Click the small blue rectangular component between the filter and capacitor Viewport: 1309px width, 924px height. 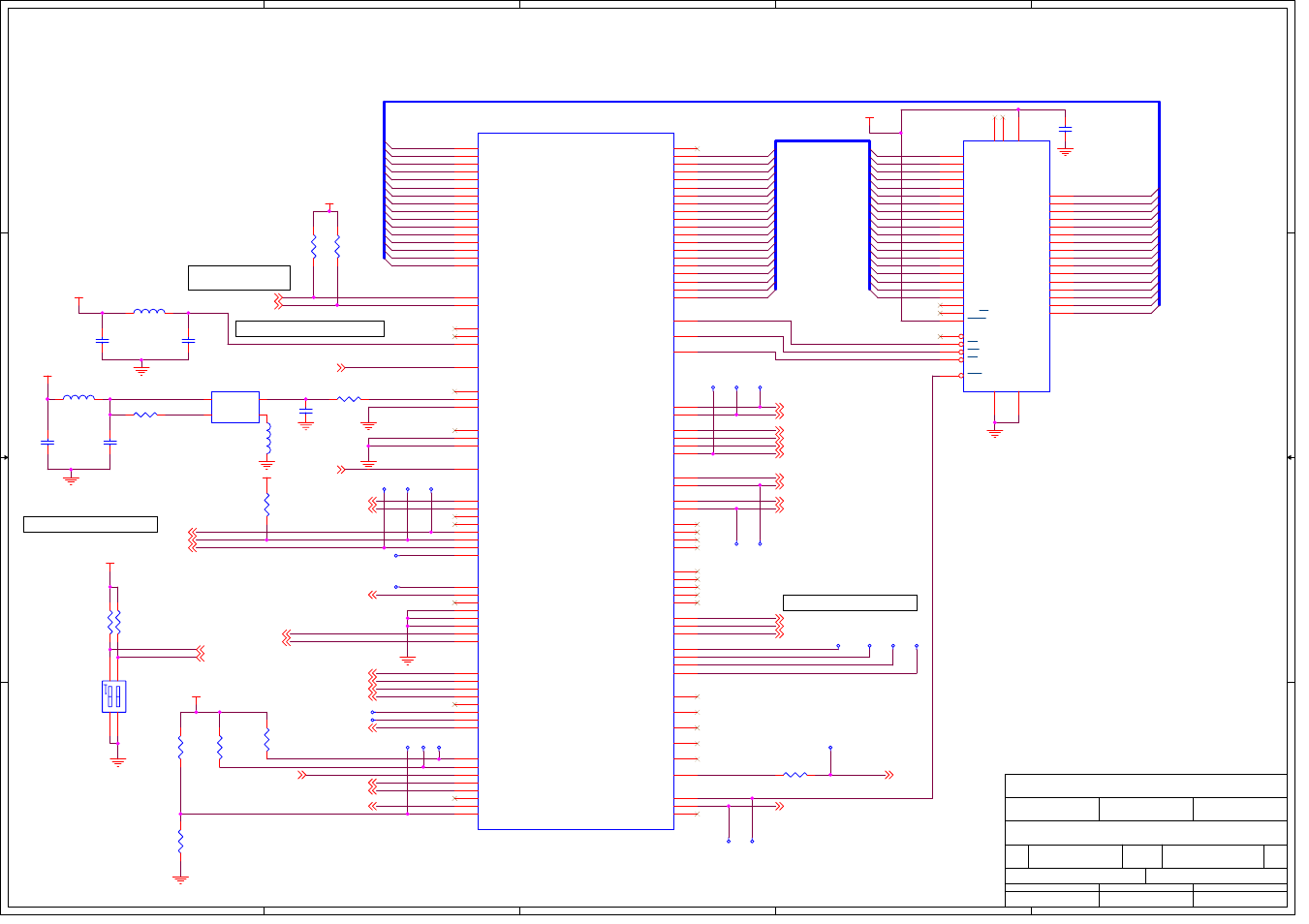click(235, 407)
